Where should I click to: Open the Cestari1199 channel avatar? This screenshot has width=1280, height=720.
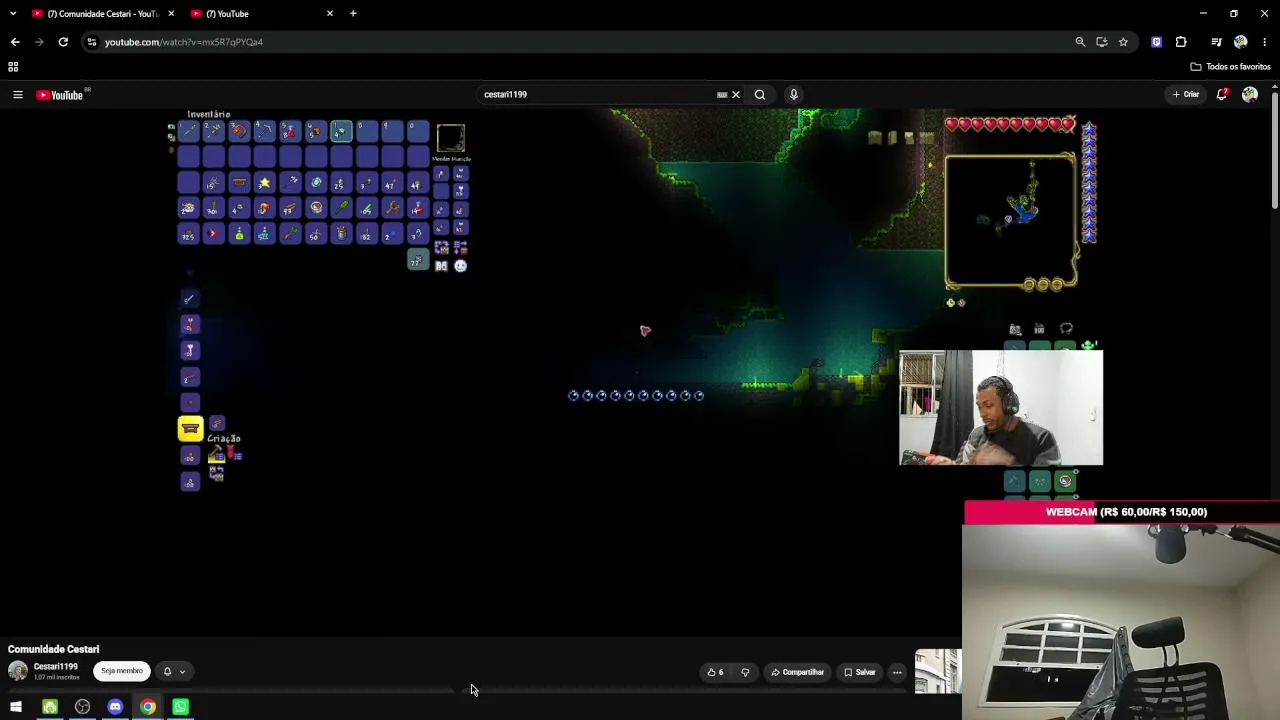pyautogui.click(x=18, y=671)
